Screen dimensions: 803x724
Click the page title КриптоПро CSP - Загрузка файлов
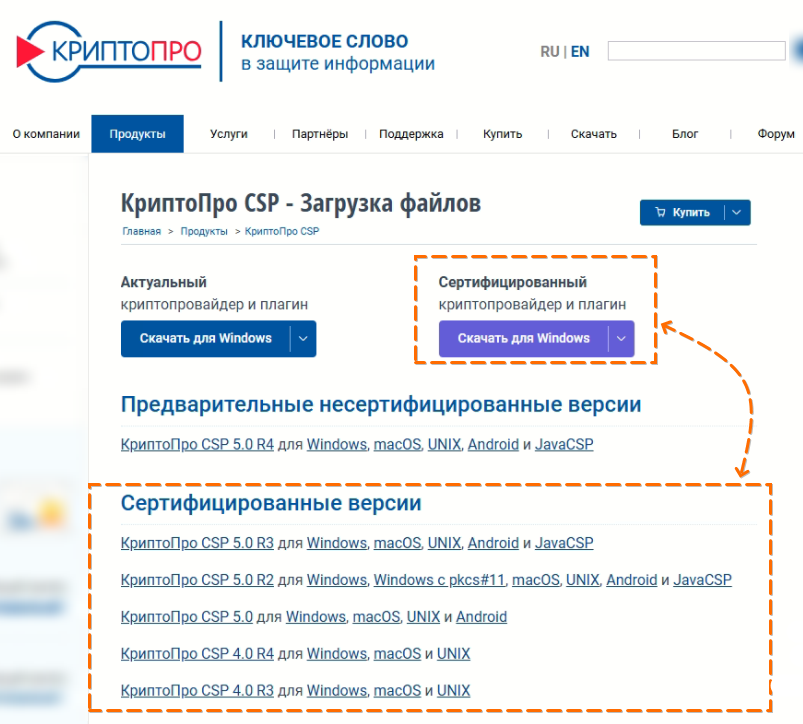click(301, 203)
